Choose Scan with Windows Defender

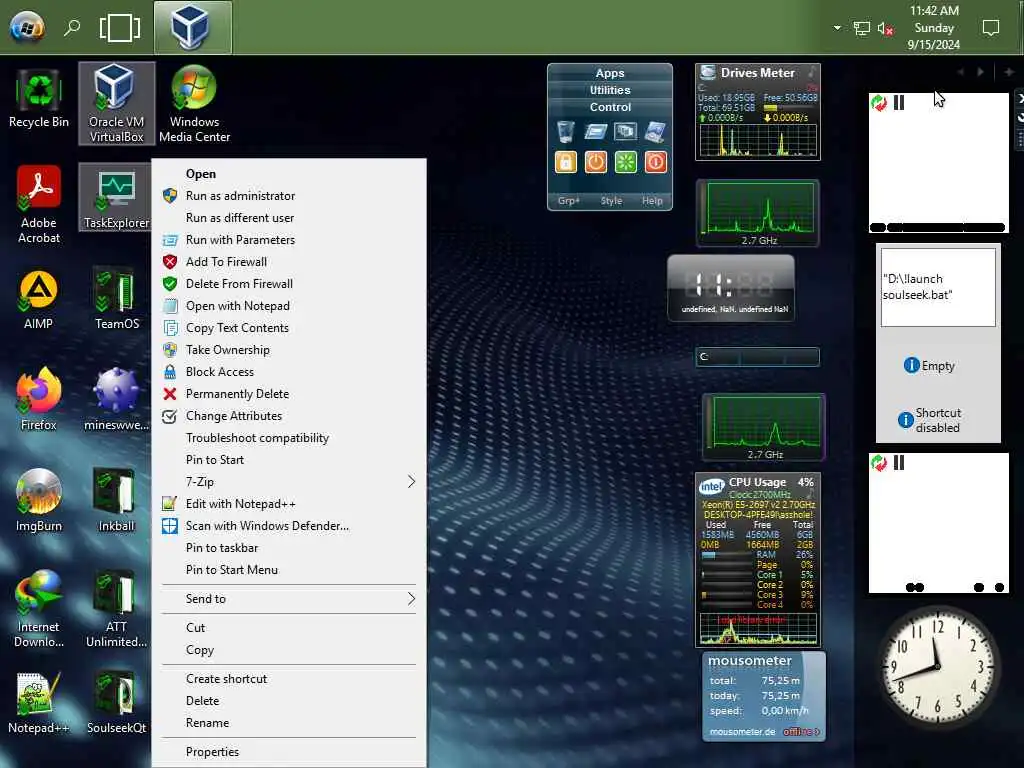289,526
